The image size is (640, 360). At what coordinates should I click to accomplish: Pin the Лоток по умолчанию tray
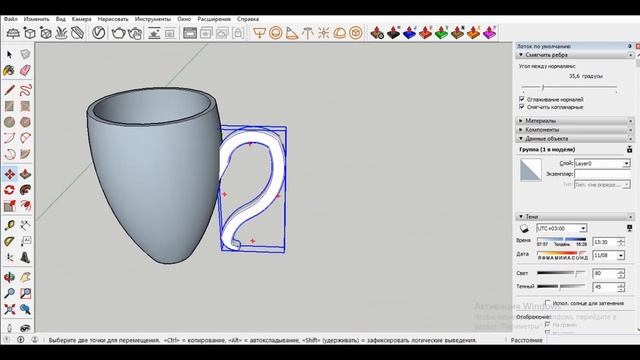(x=630, y=46)
